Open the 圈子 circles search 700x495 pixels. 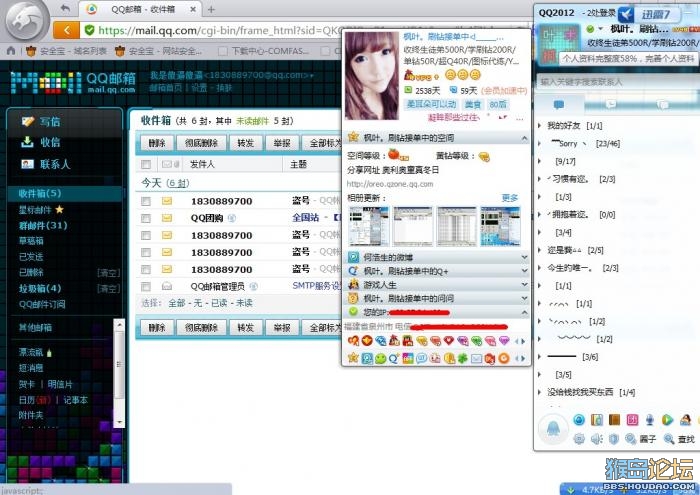tap(641, 439)
